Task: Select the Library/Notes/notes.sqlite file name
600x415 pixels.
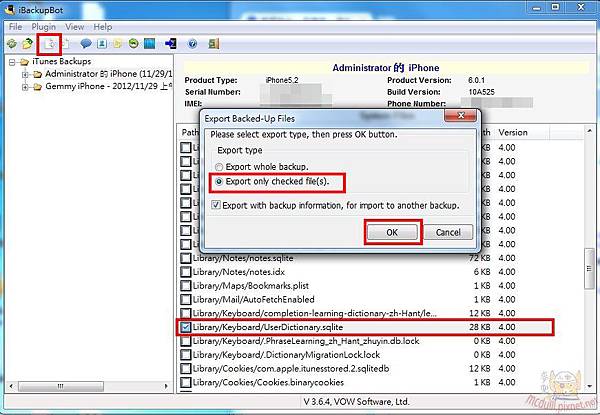Action: coord(243,259)
